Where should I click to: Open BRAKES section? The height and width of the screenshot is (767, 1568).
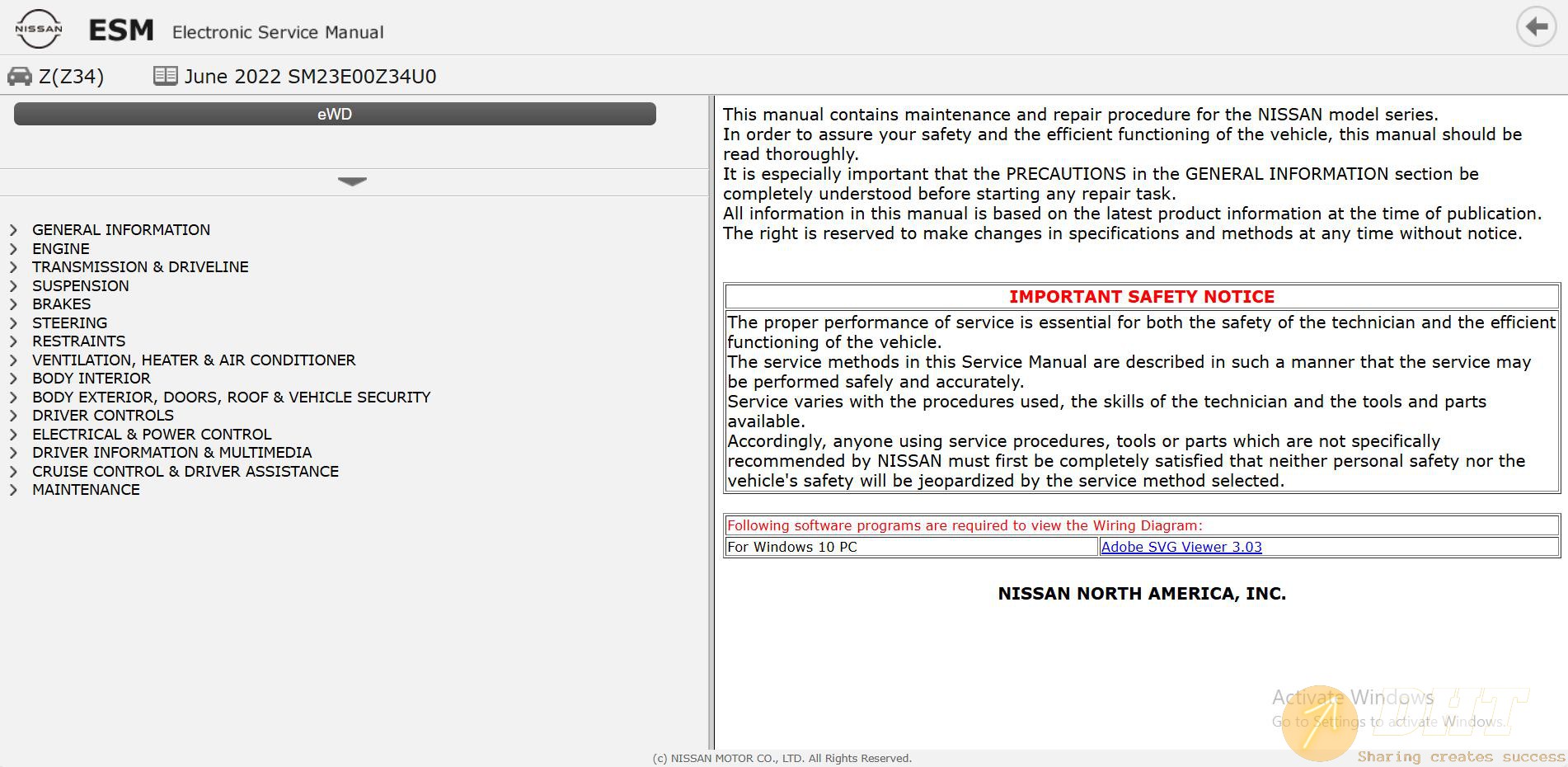[x=62, y=304]
